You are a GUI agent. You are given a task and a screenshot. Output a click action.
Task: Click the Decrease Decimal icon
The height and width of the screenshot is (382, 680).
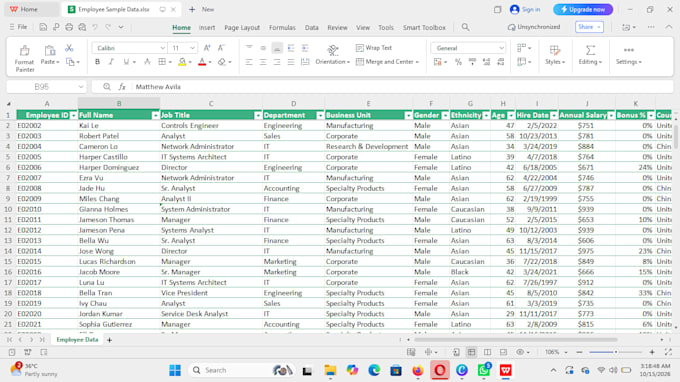pyautogui.click(x=500, y=62)
